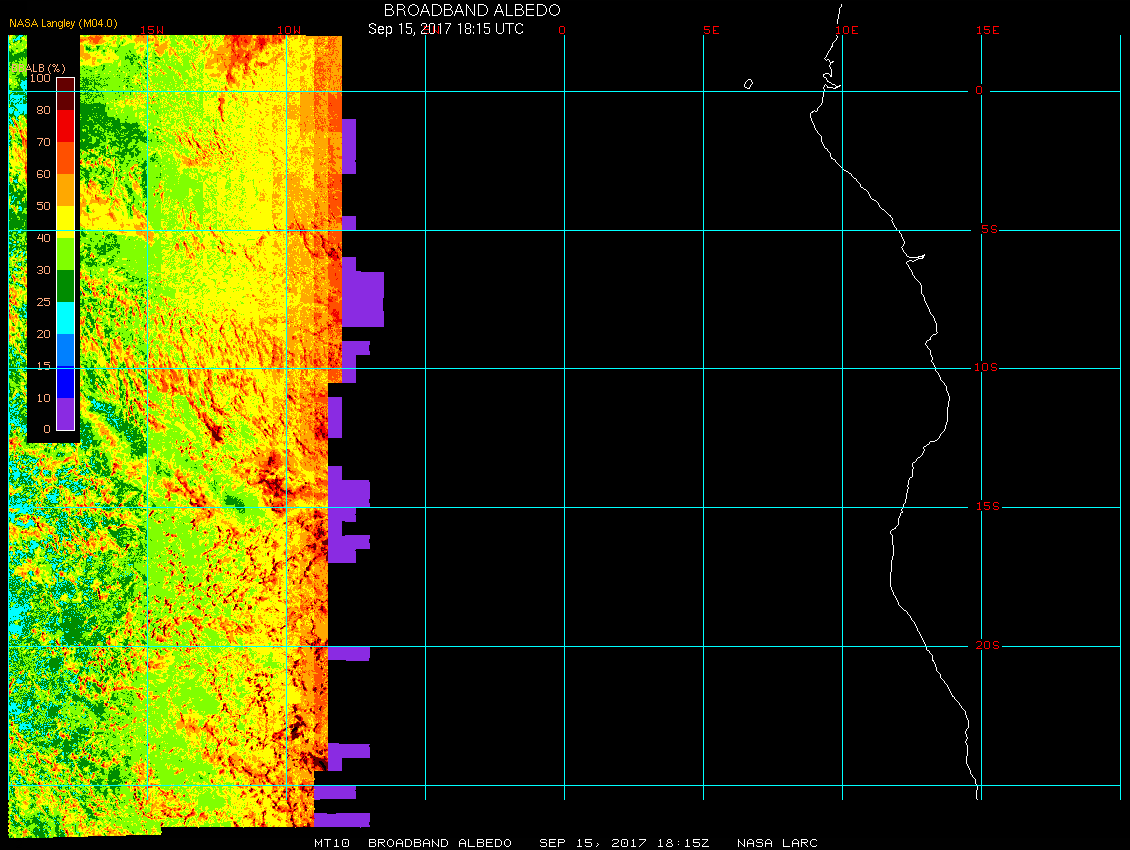Click the 5E longitude label
Screen dimensions: 1130x850
point(711,30)
